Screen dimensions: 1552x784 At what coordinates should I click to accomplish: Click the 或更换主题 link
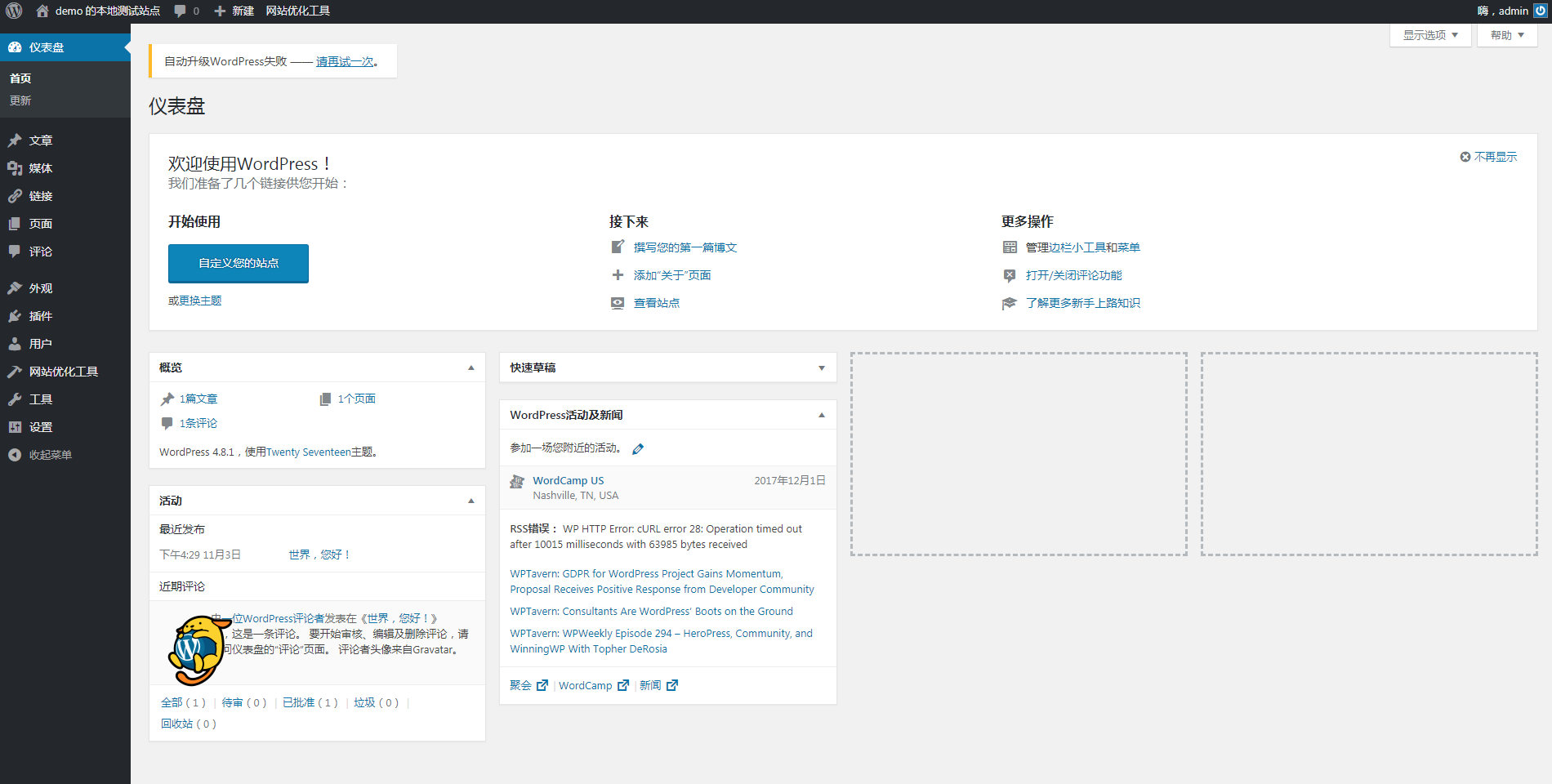click(x=194, y=301)
